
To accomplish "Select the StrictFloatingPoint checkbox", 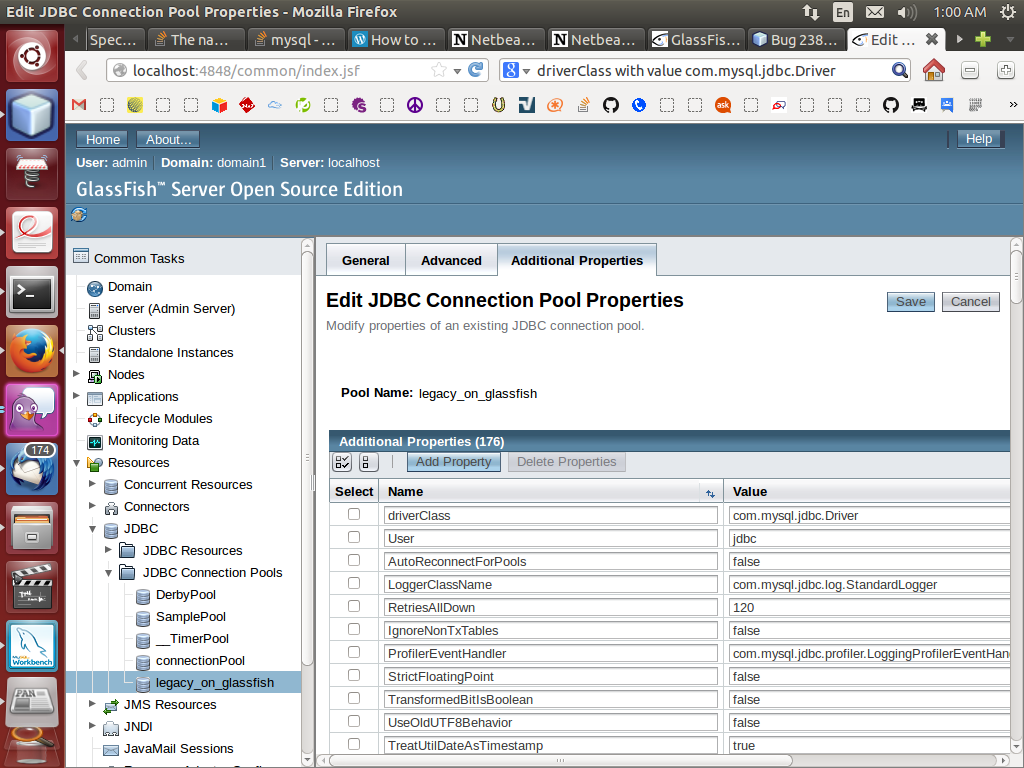I will coord(354,675).
